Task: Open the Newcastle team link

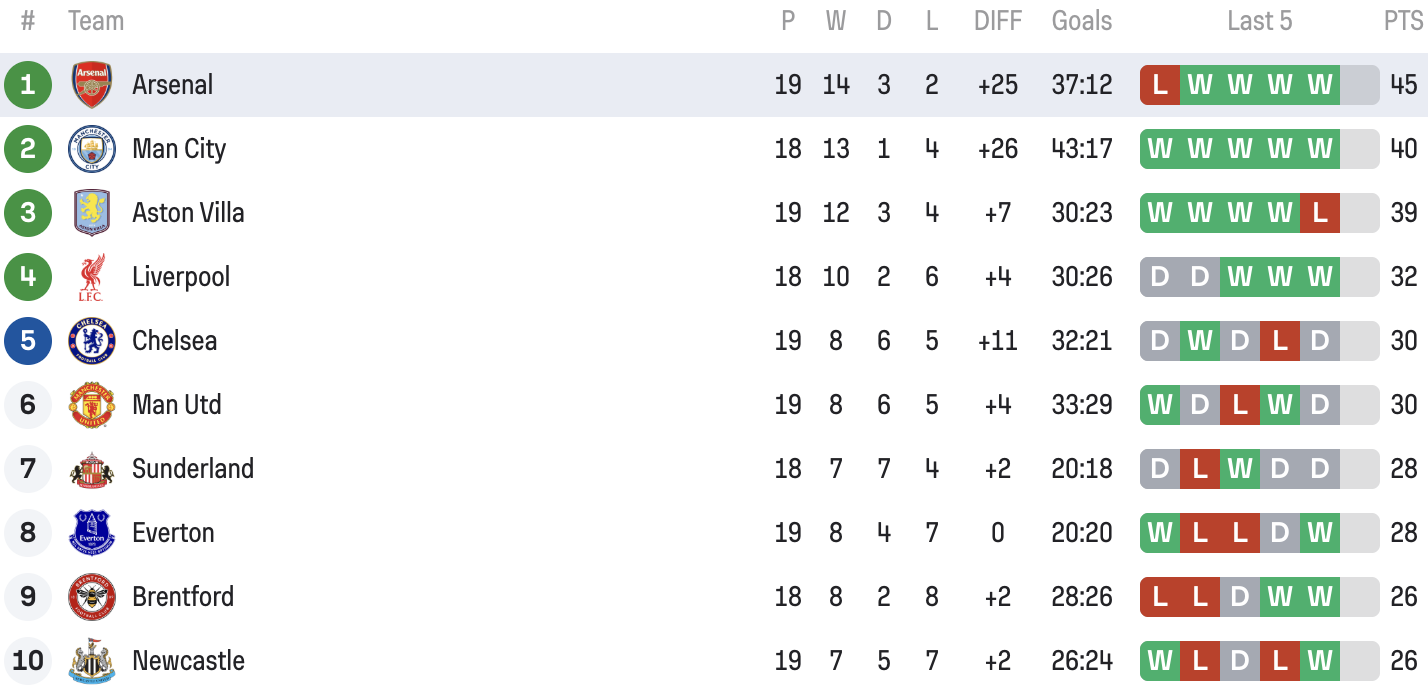Action: coord(188,661)
